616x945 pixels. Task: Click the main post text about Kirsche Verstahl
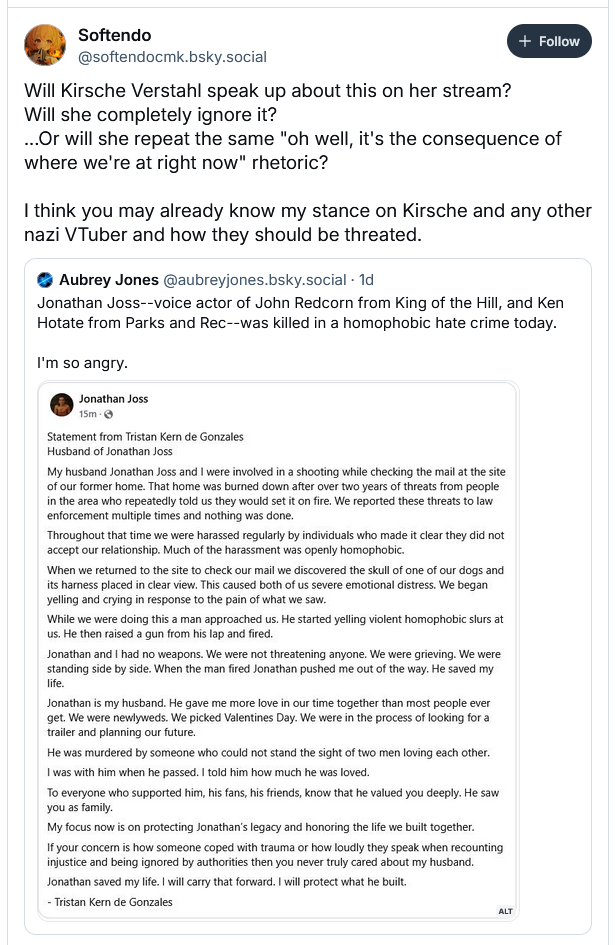[x=308, y=162]
